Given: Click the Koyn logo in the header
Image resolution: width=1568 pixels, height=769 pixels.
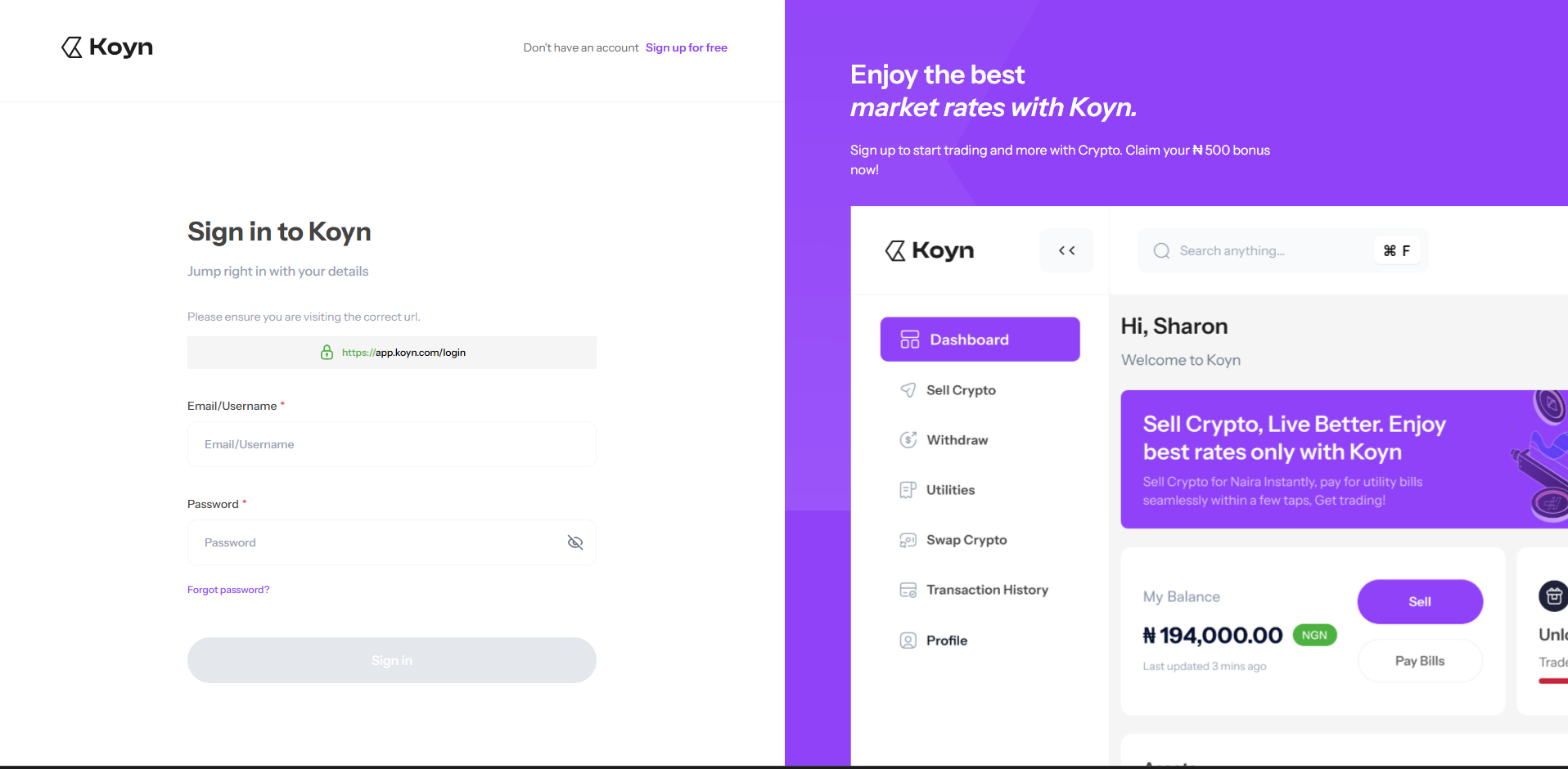Looking at the screenshot, I should [107, 47].
